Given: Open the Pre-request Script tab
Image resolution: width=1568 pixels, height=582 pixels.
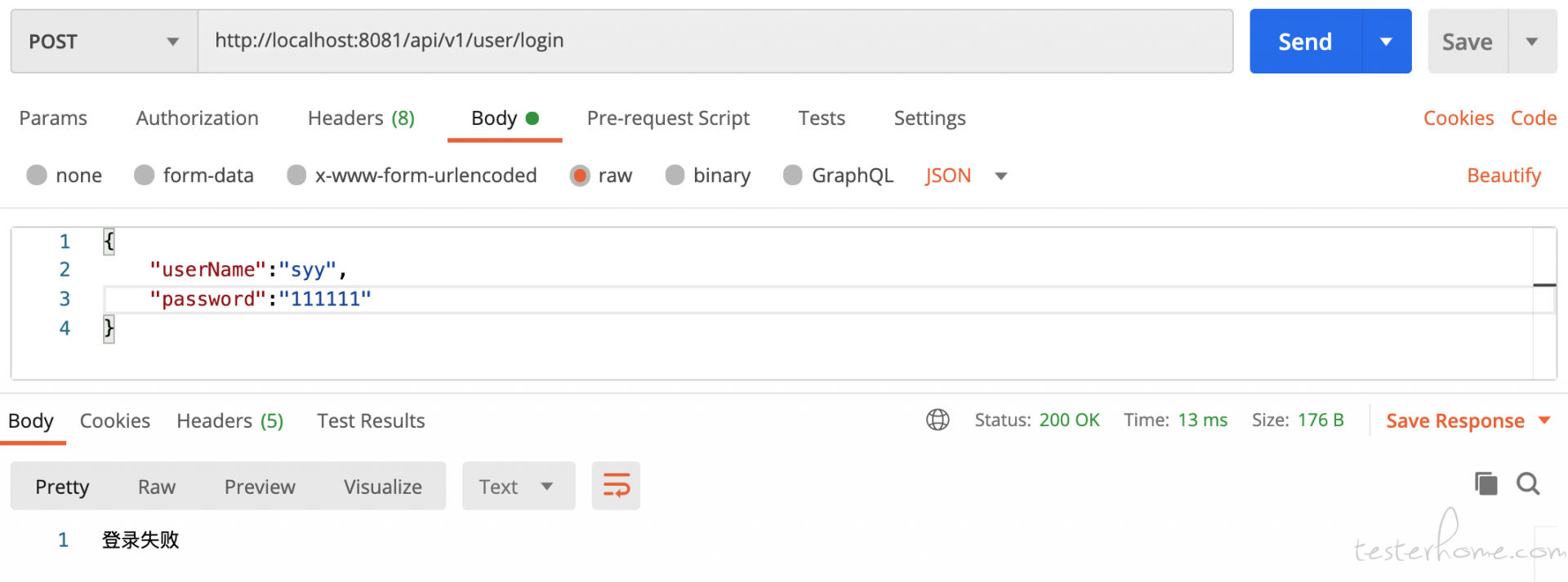Looking at the screenshot, I should coord(668,118).
